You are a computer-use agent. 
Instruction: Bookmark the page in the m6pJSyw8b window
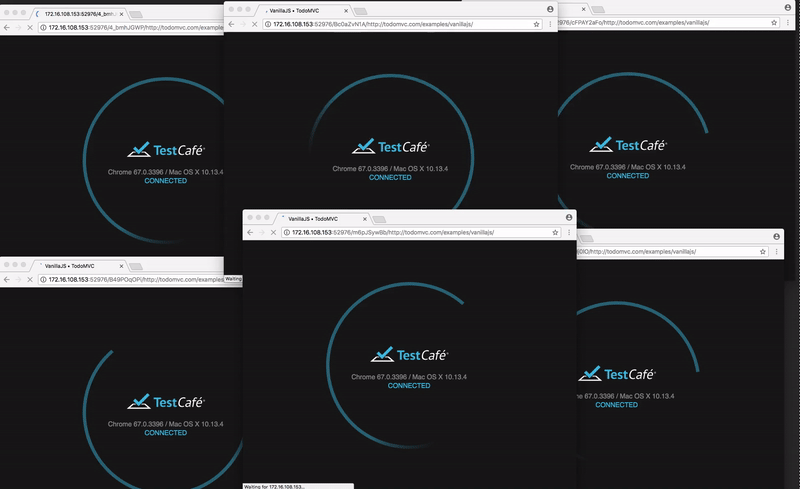pos(555,232)
